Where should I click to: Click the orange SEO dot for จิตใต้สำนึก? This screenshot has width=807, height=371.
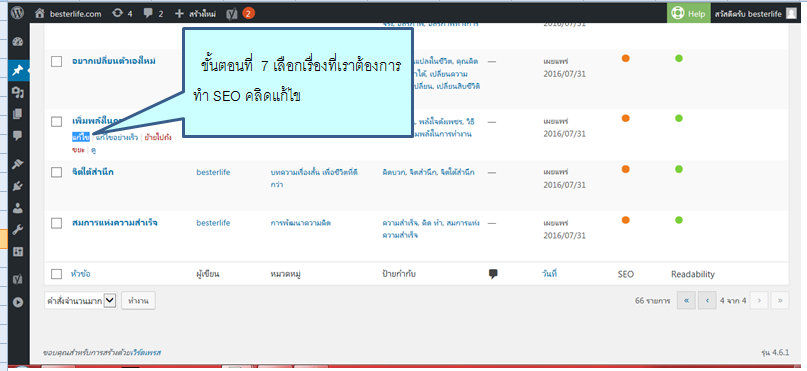[625, 169]
